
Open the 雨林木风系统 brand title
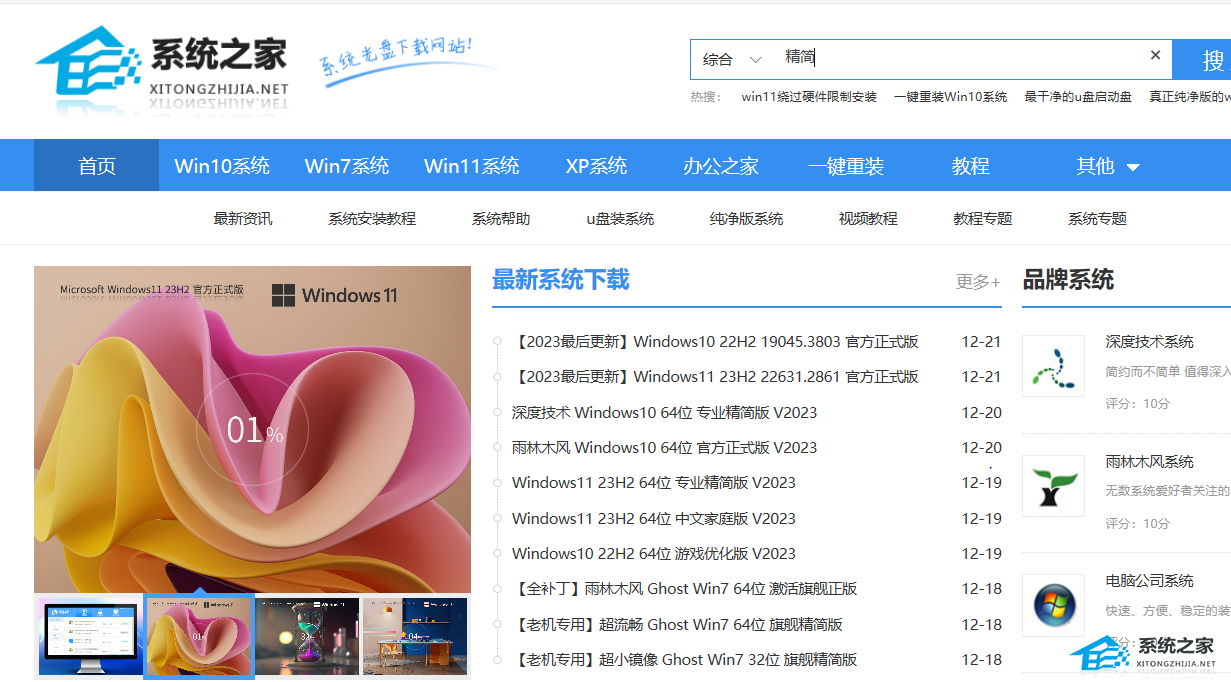(1149, 461)
